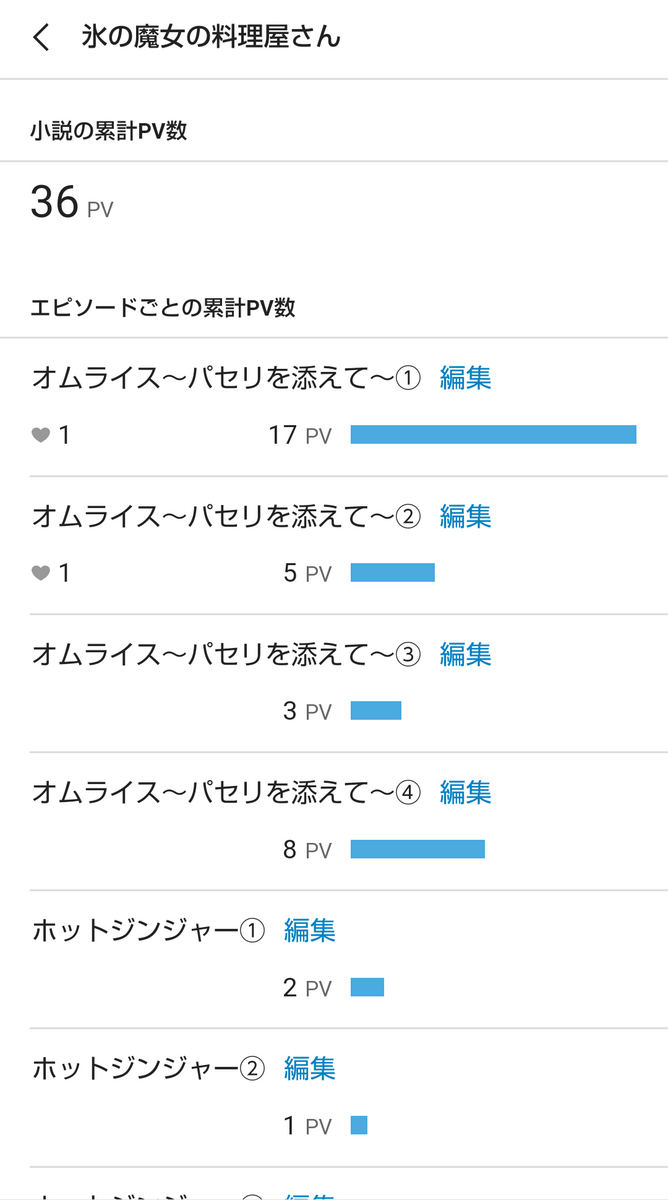Viewport: 668px width, 1200px height.
Task: Select episode title ホットジンジャー②
Action: click(149, 1068)
